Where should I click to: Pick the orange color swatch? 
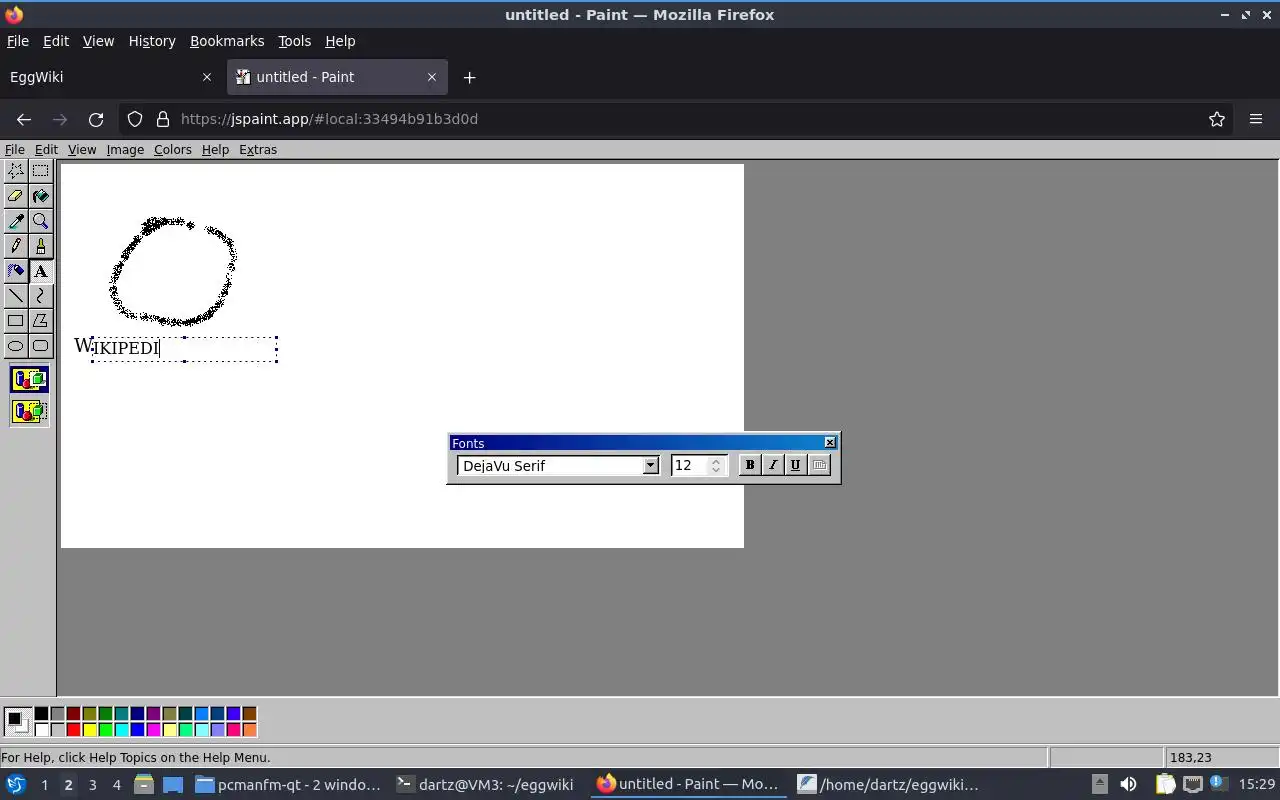[249, 730]
